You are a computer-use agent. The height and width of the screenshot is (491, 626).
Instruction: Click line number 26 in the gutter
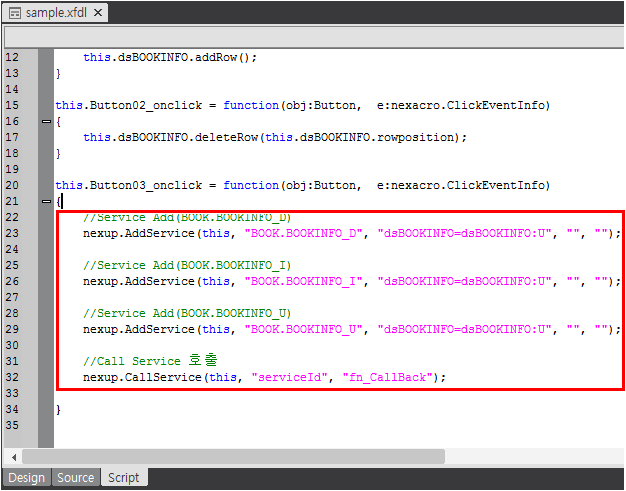pos(12,281)
